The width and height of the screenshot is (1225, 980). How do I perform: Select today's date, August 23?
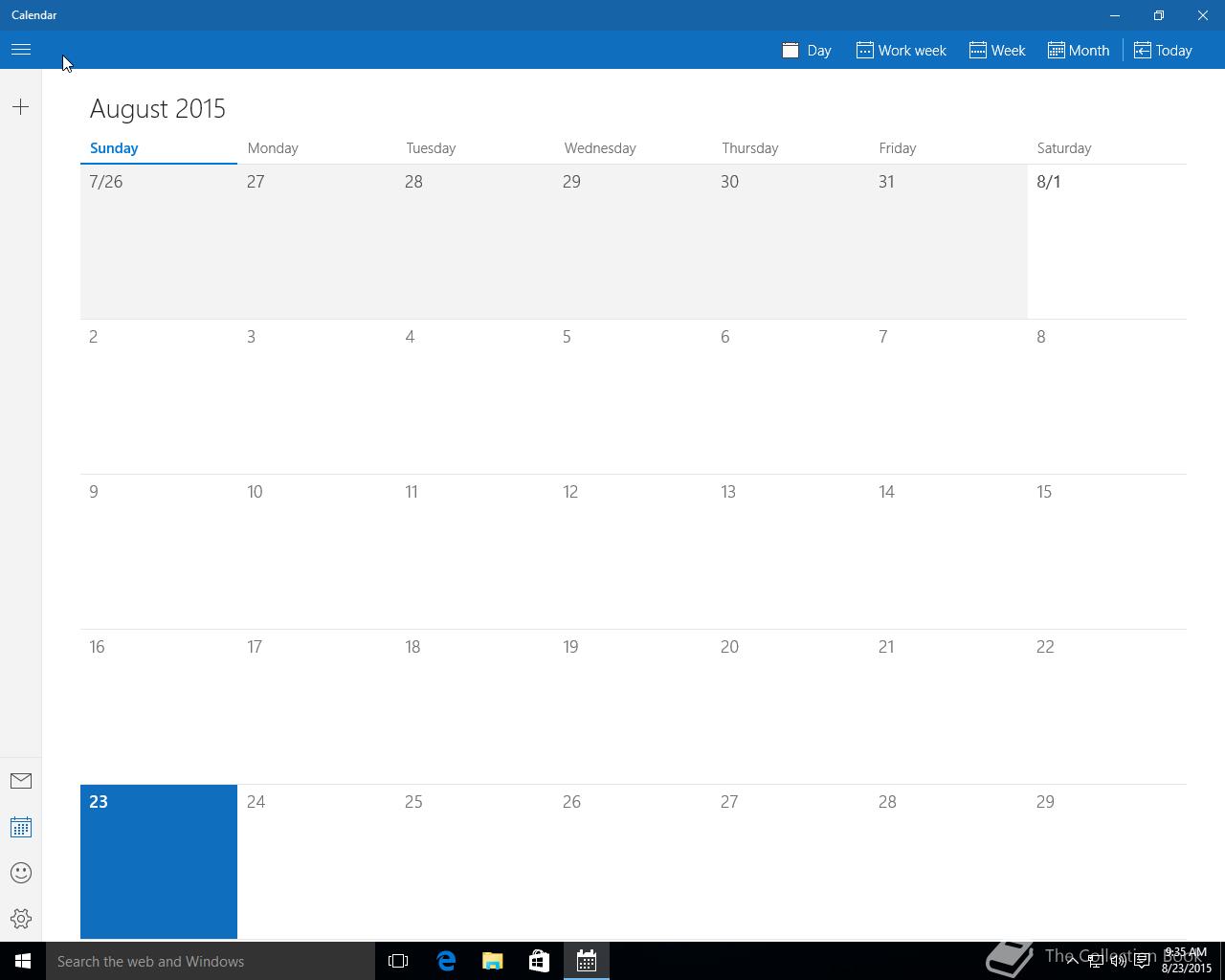click(159, 861)
